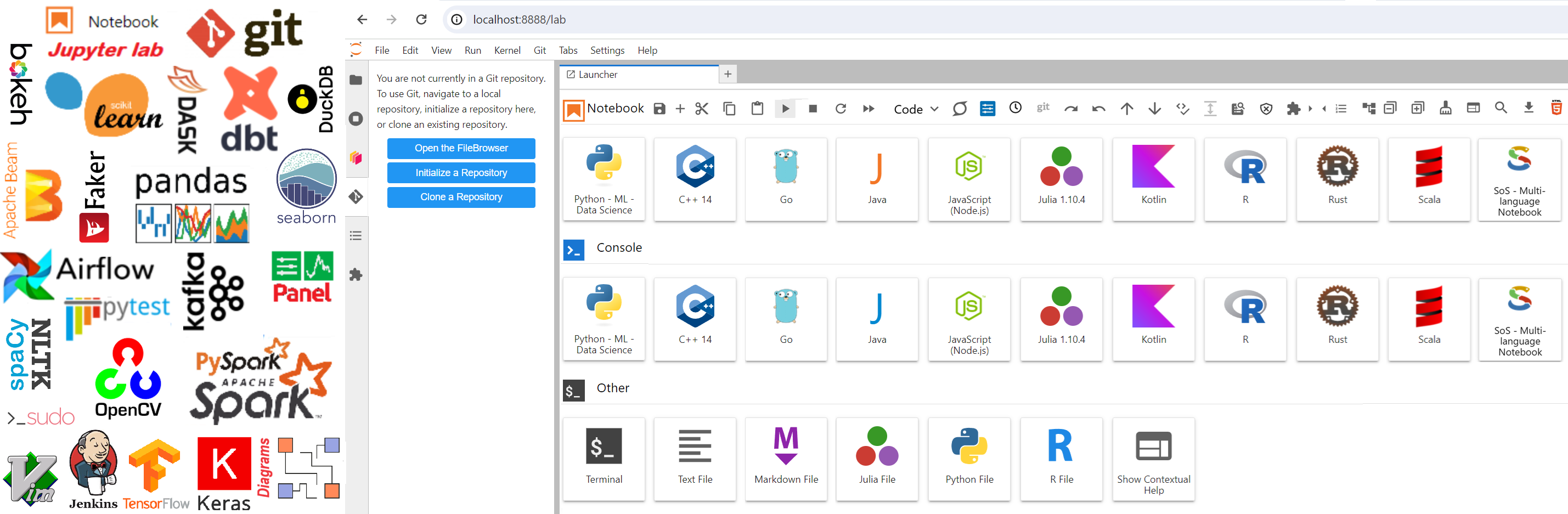Click the tree hierarchy toolbar icon
The height and width of the screenshot is (514, 1568).
point(1369,109)
